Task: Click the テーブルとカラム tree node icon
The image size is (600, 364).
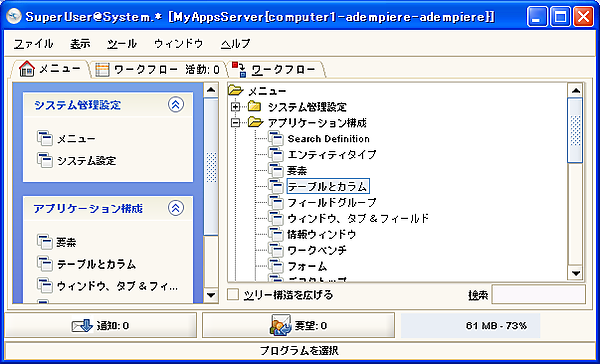Action: coord(276,186)
